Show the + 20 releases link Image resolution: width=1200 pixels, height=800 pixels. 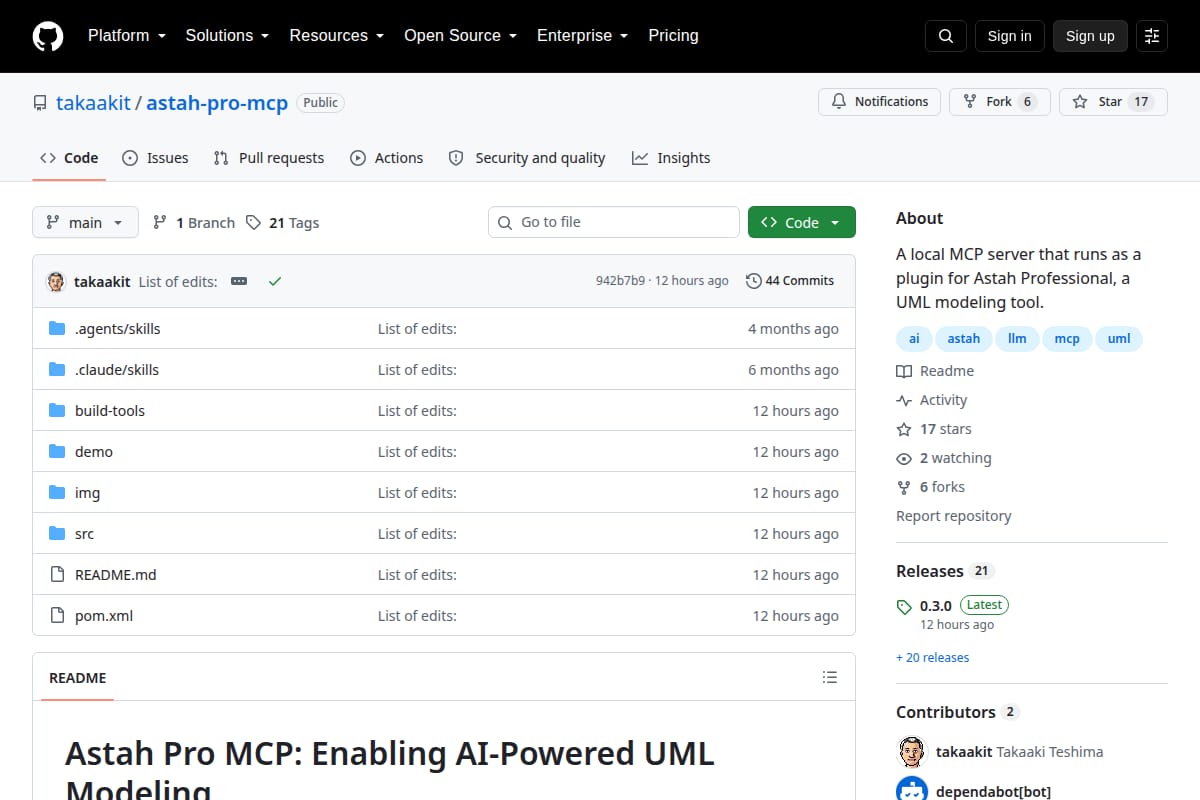pos(932,657)
